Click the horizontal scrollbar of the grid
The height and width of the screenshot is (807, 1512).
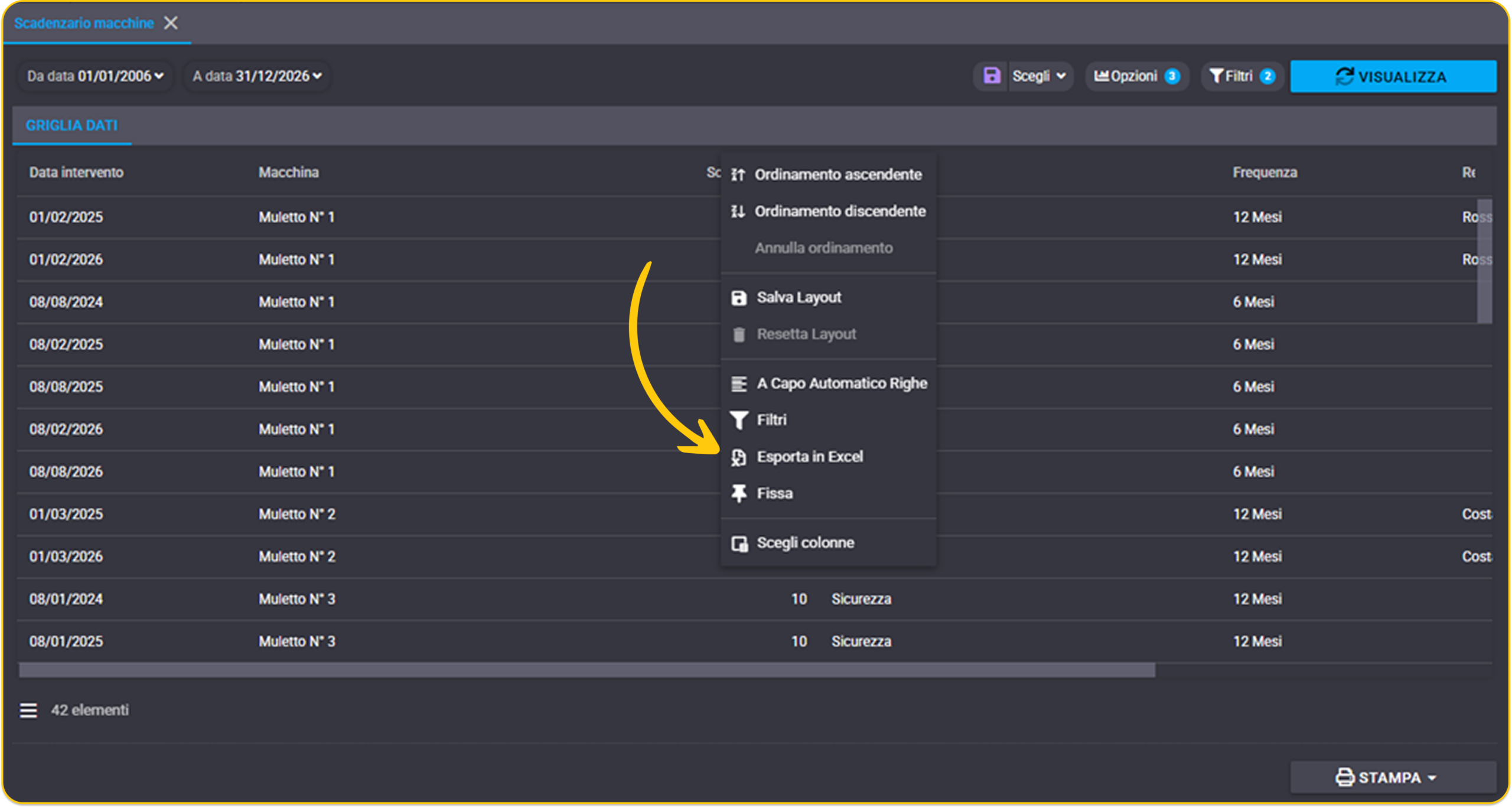tap(586, 670)
